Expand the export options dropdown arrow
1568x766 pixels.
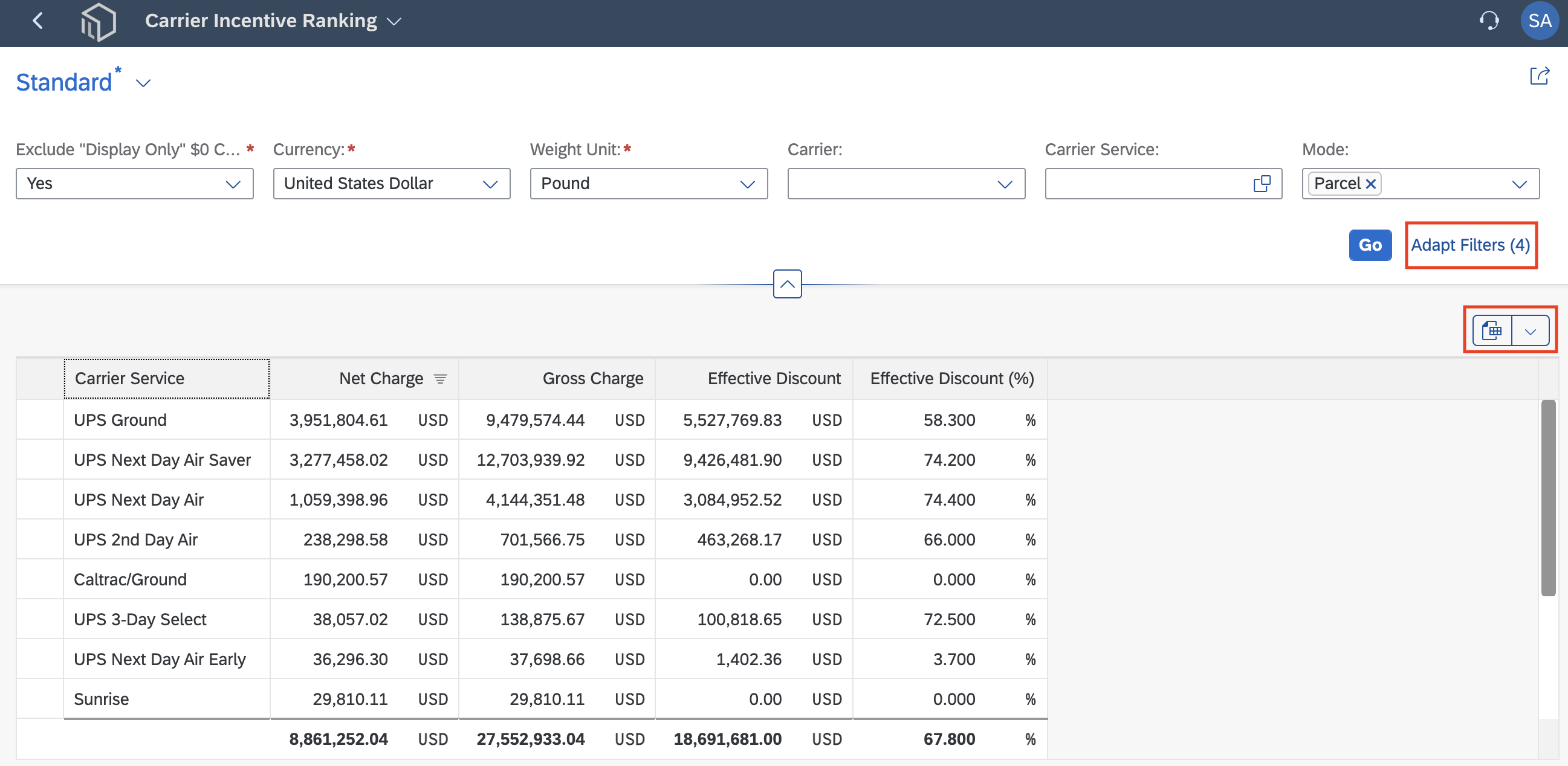(x=1531, y=331)
